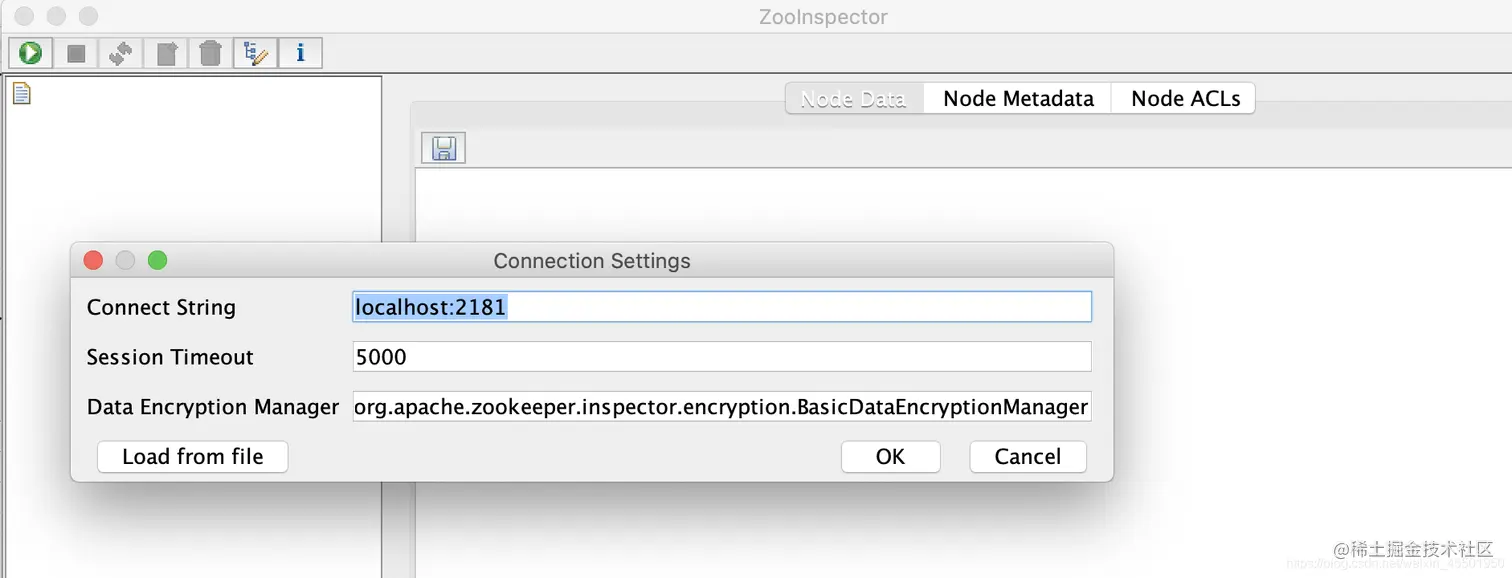
Task: Click the Refresh arrows toolbar icon
Action: (x=121, y=53)
